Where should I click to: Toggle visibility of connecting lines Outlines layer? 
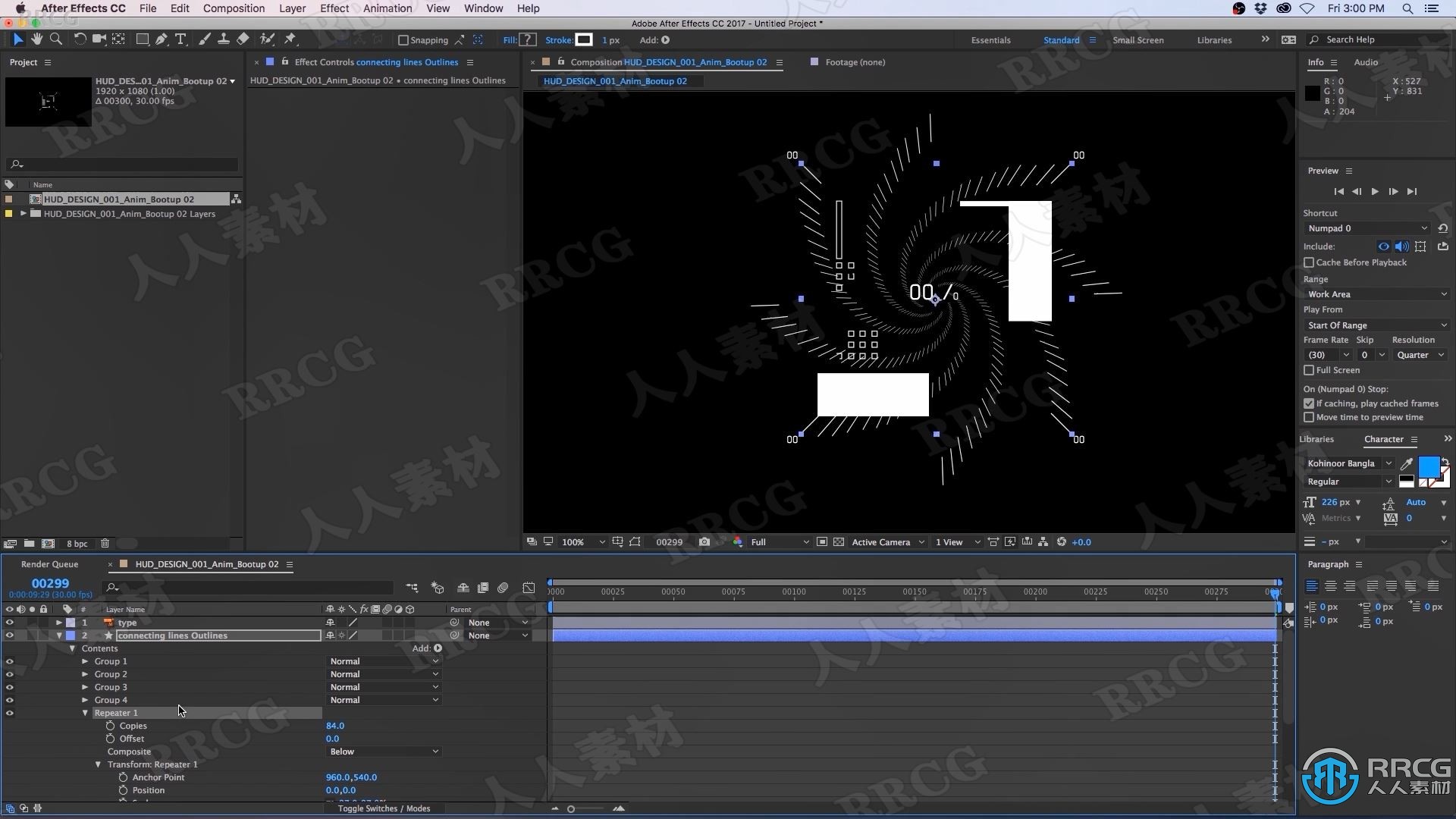pyautogui.click(x=8, y=635)
